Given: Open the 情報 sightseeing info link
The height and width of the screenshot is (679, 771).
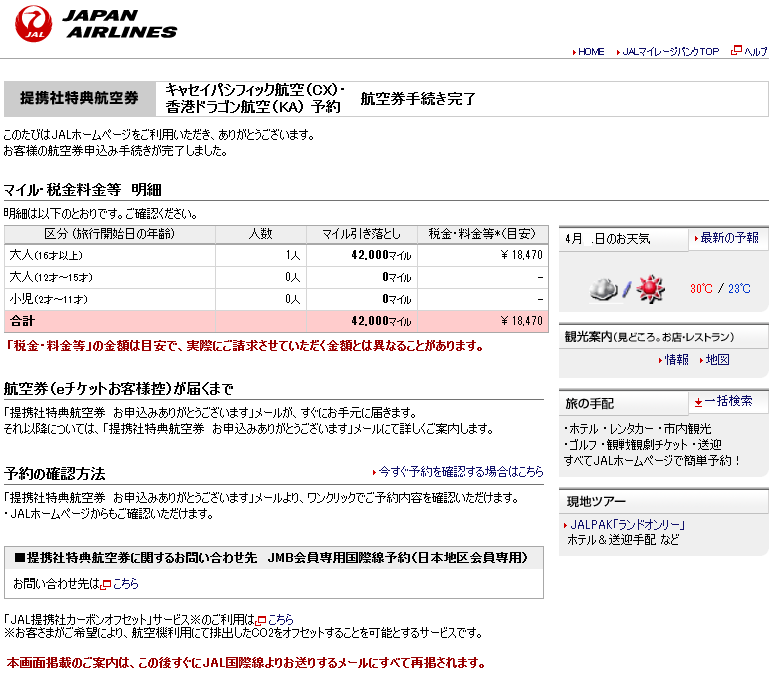Looking at the screenshot, I should [x=677, y=360].
